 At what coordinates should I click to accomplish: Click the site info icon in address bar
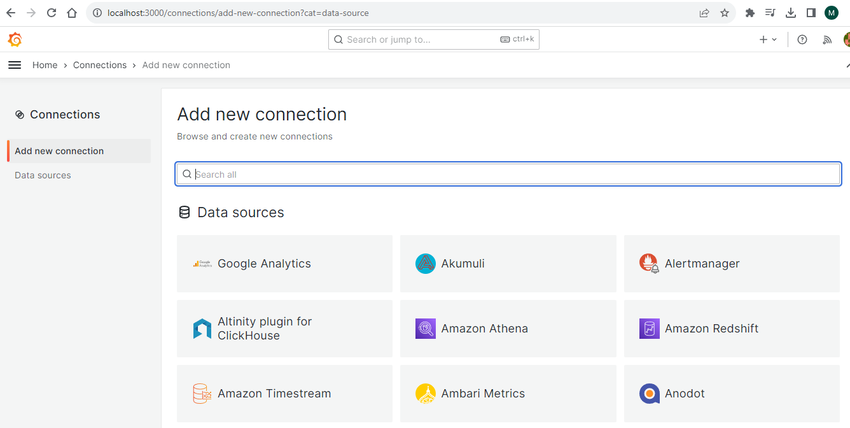coord(98,13)
